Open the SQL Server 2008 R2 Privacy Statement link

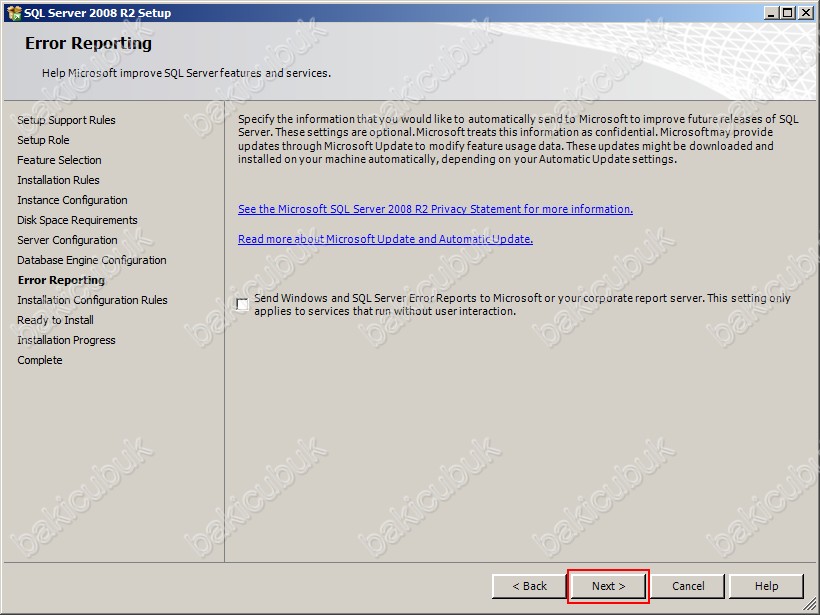coord(435,209)
